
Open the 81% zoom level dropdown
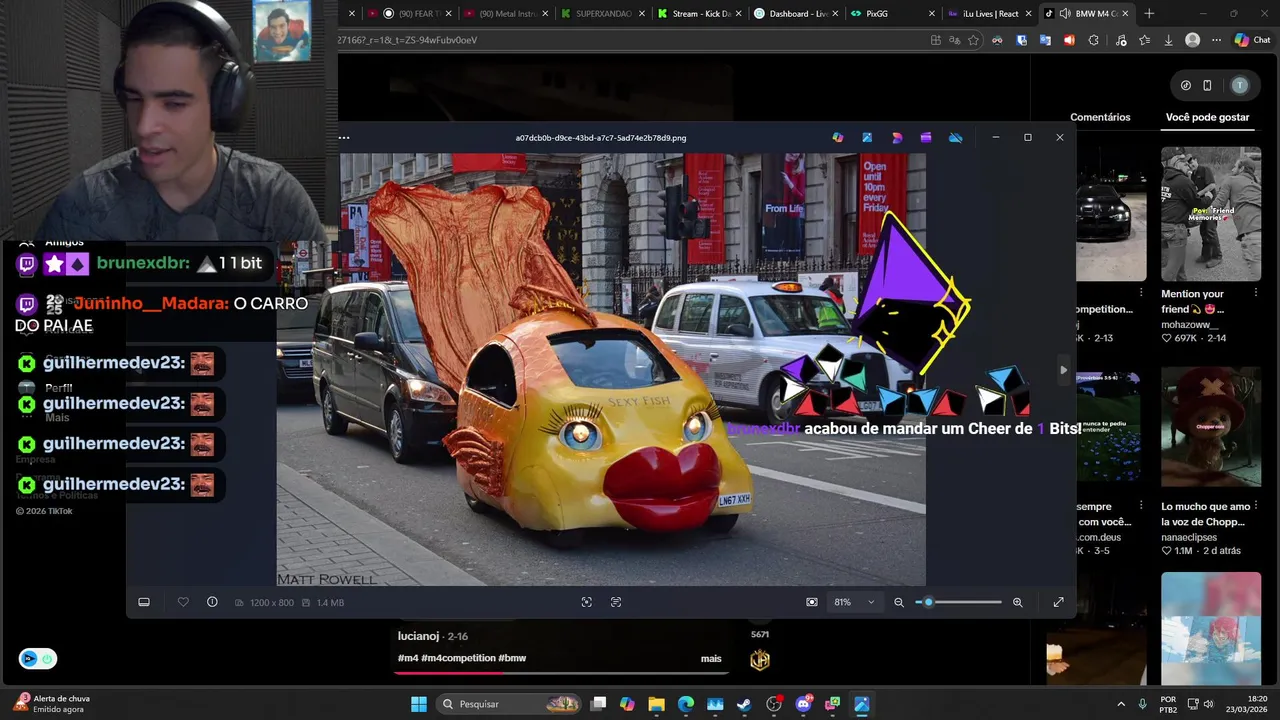click(x=854, y=602)
